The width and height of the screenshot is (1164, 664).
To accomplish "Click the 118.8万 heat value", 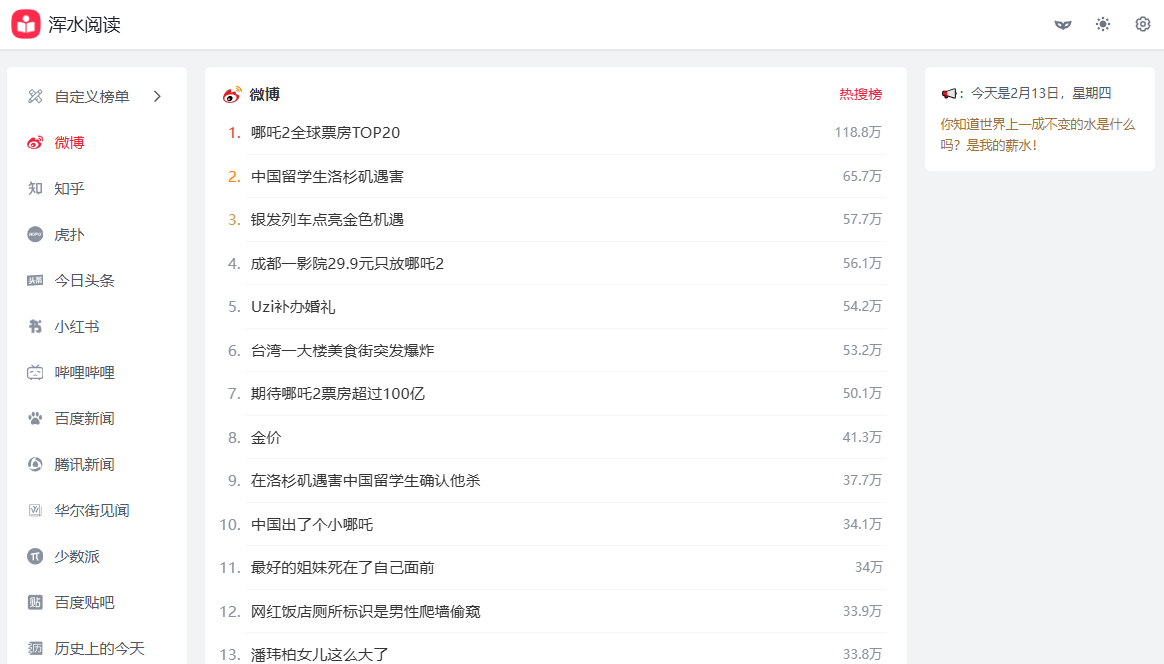I will click(x=858, y=132).
